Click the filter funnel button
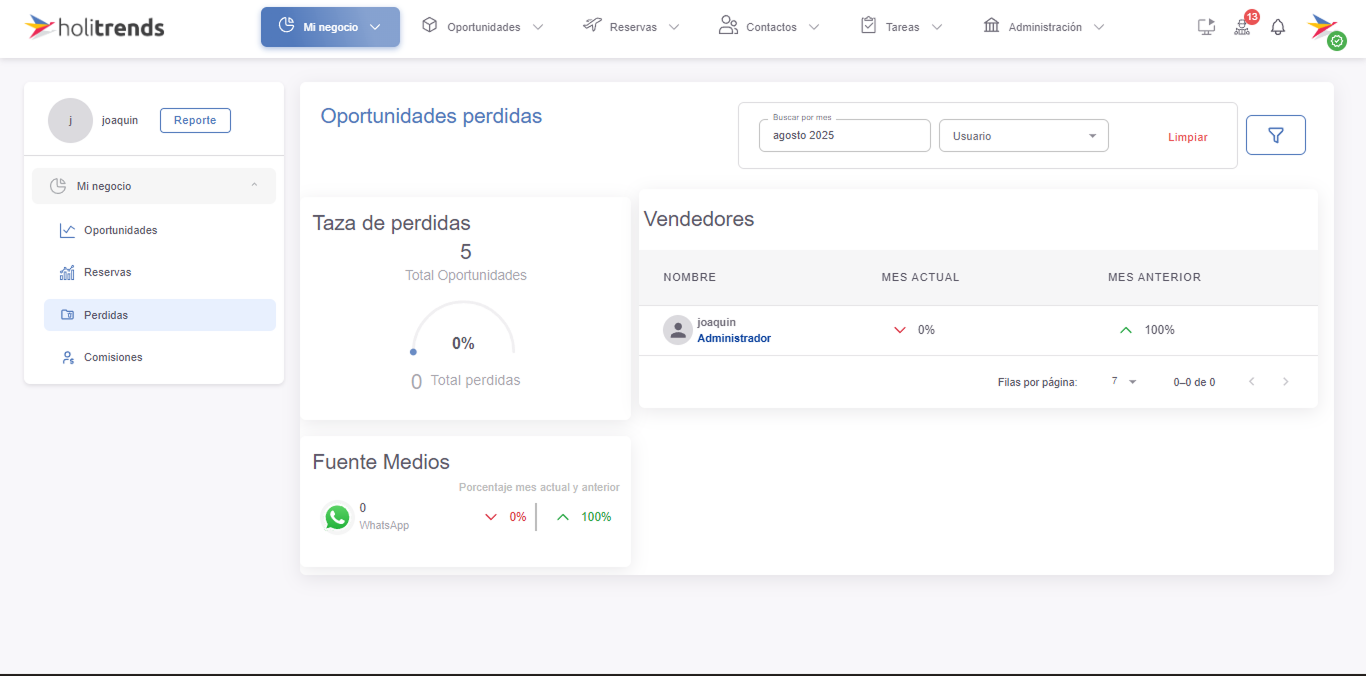 click(x=1276, y=135)
